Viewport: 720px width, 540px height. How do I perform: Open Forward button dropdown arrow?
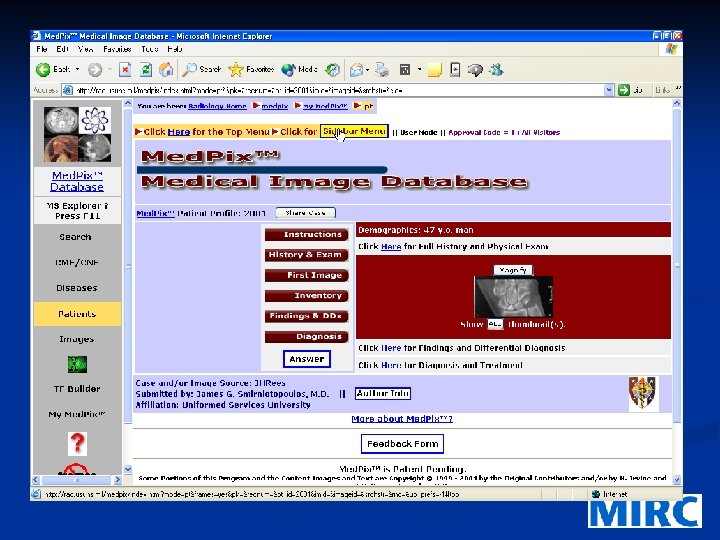click(110, 70)
